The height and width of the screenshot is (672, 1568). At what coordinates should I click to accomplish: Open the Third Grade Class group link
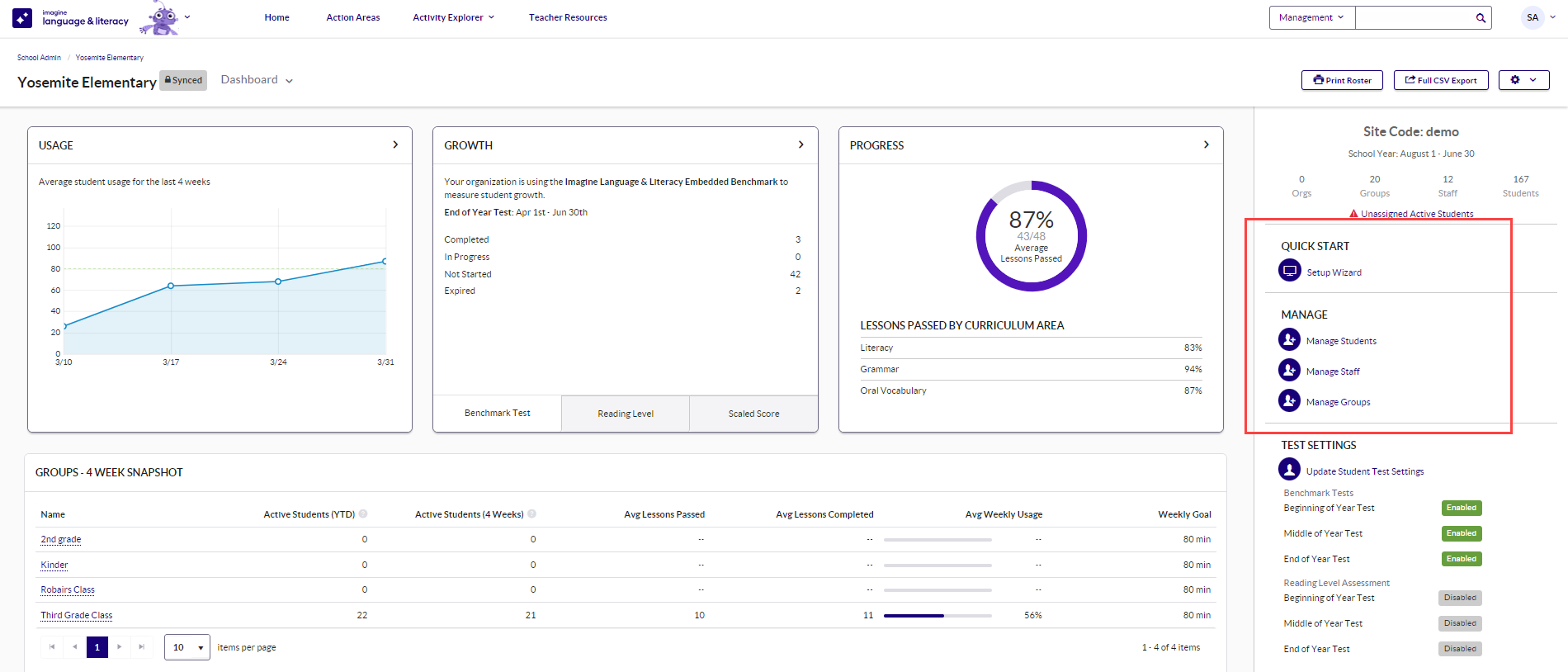coord(77,615)
